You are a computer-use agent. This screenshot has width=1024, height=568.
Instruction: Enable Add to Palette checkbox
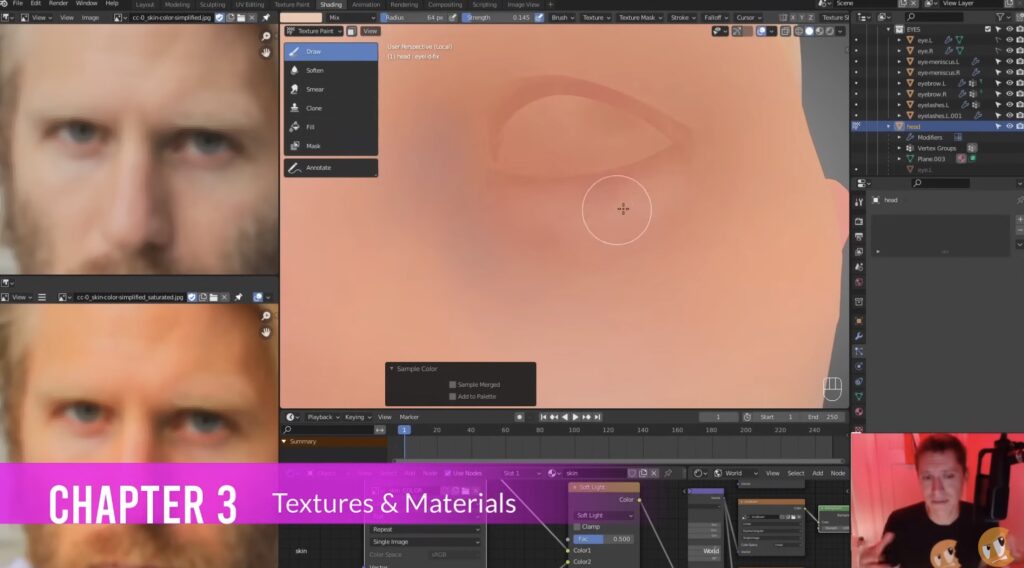[x=453, y=397]
